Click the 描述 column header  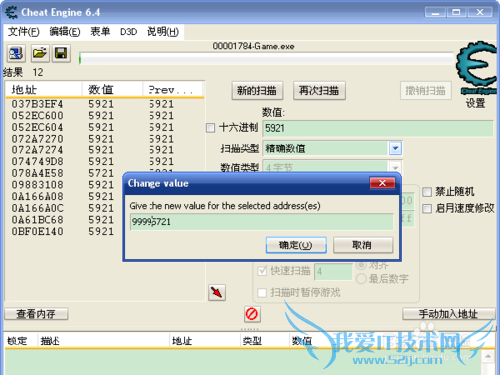[x=104, y=341]
